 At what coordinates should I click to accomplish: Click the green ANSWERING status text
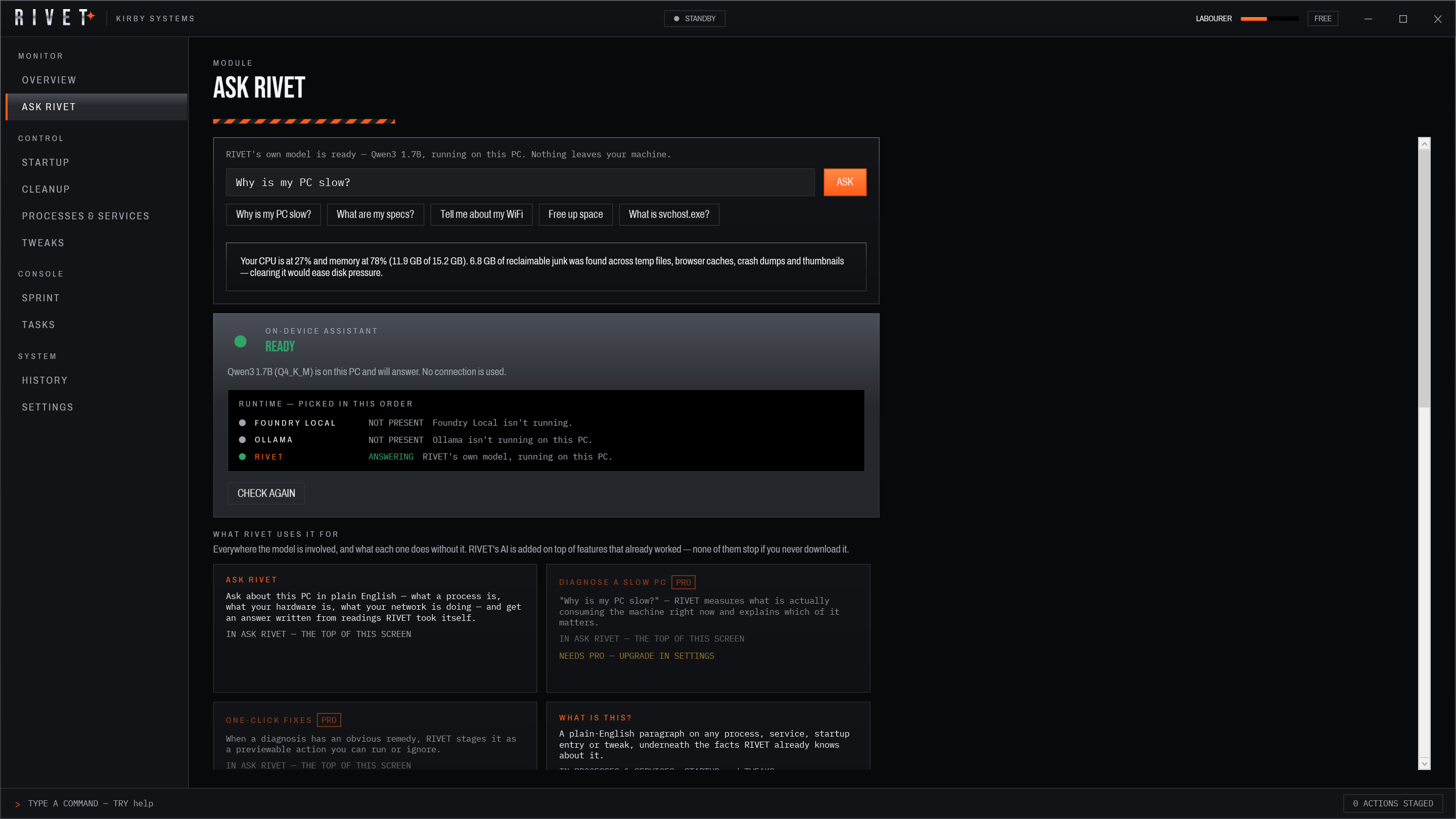(391, 457)
